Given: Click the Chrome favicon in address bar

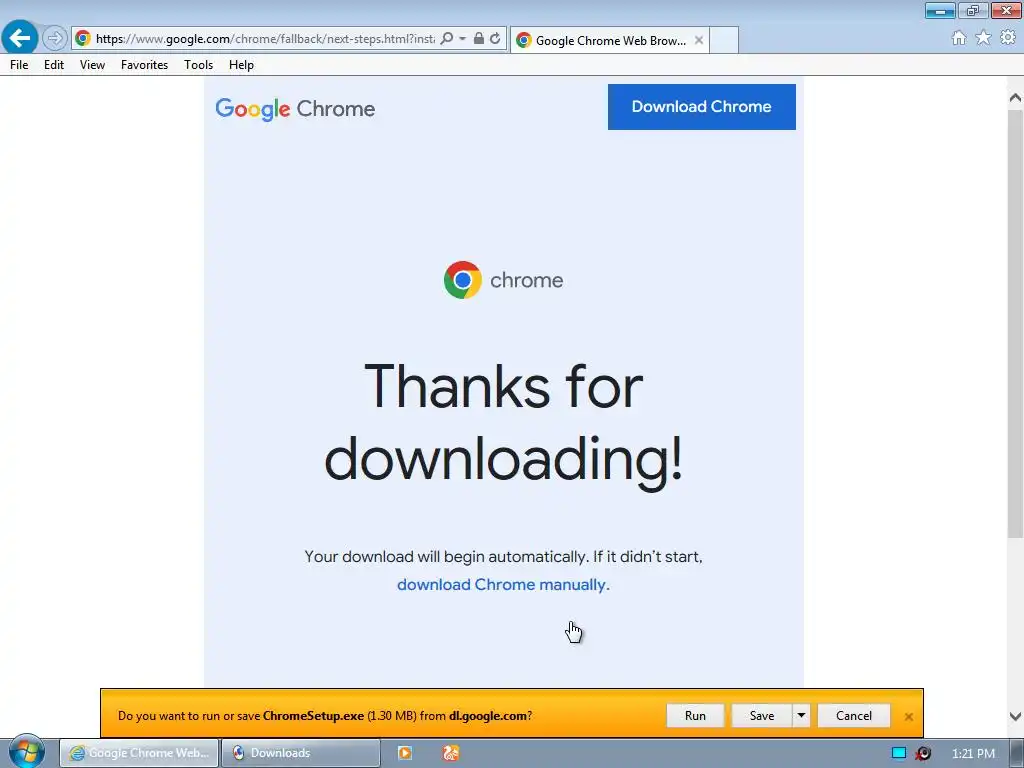Looking at the screenshot, I should pyautogui.click(x=83, y=39).
